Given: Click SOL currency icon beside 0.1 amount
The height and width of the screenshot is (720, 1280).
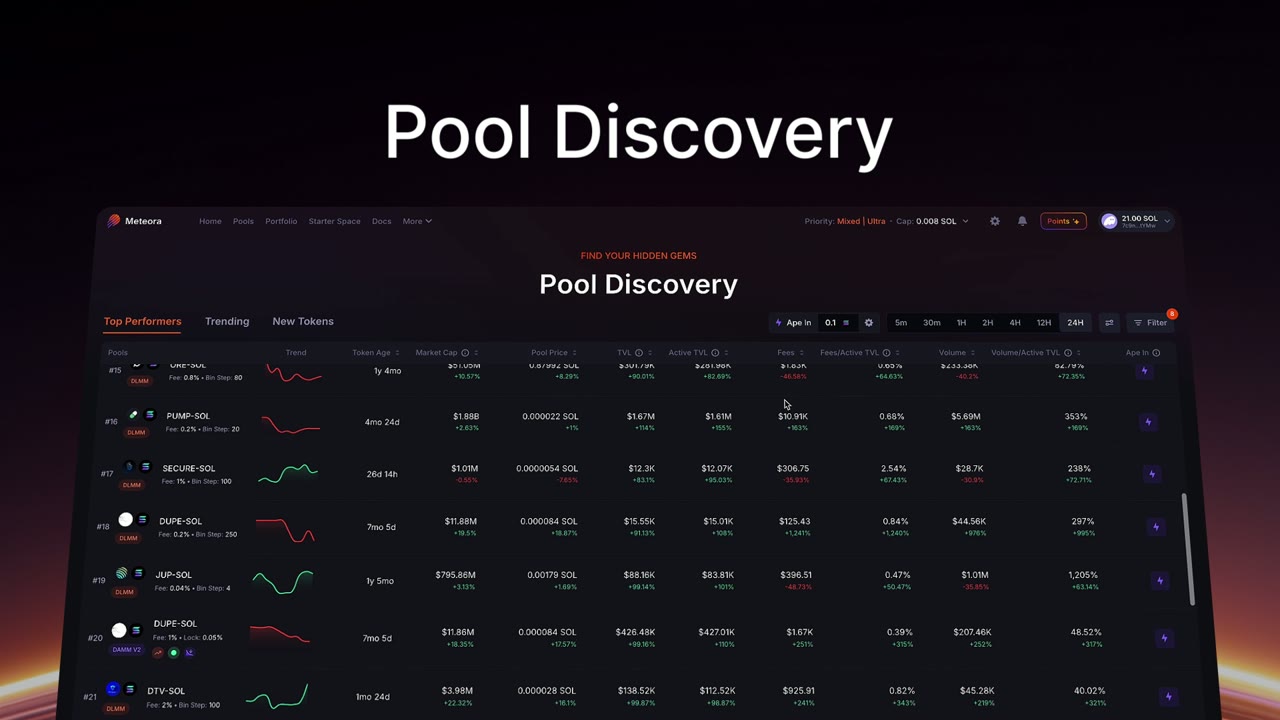Looking at the screenshot, I should [x=846, y=323].
